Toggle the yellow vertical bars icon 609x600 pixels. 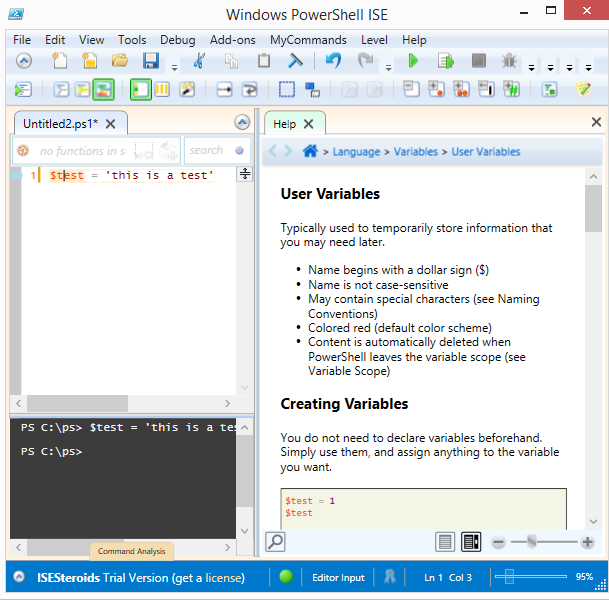[x=162, y=90]
